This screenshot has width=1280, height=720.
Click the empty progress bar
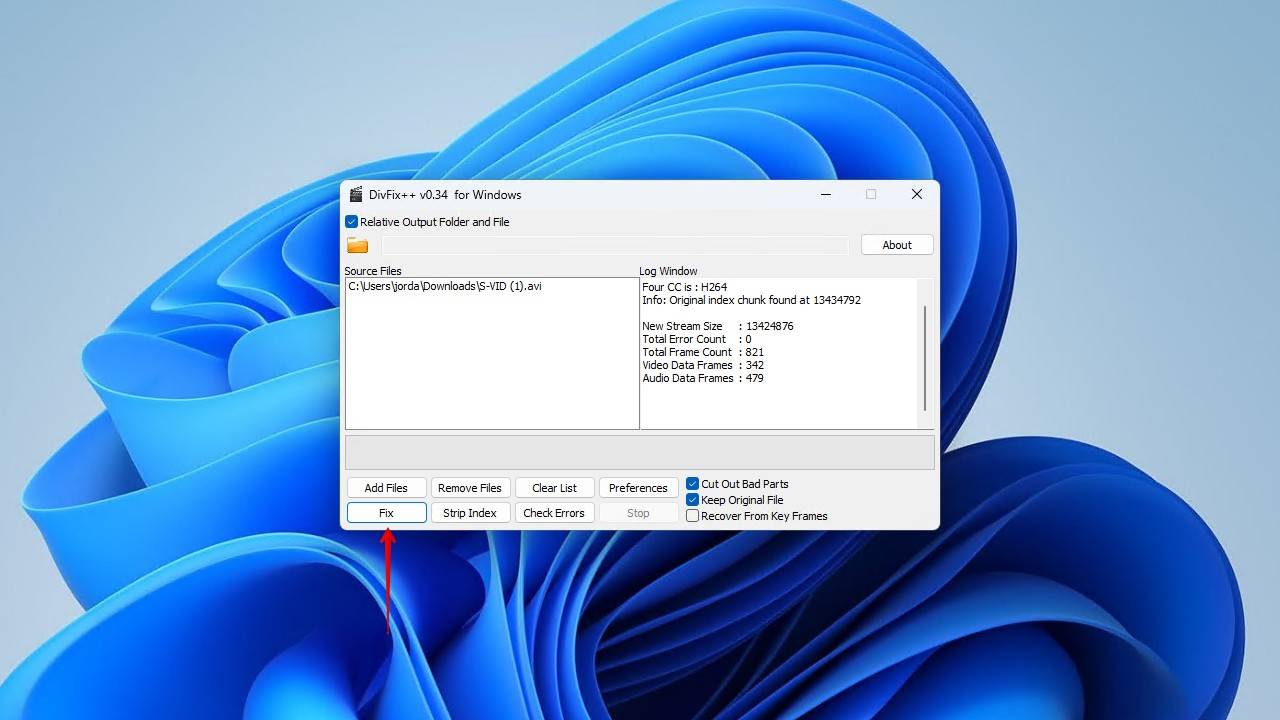[639, 452]
